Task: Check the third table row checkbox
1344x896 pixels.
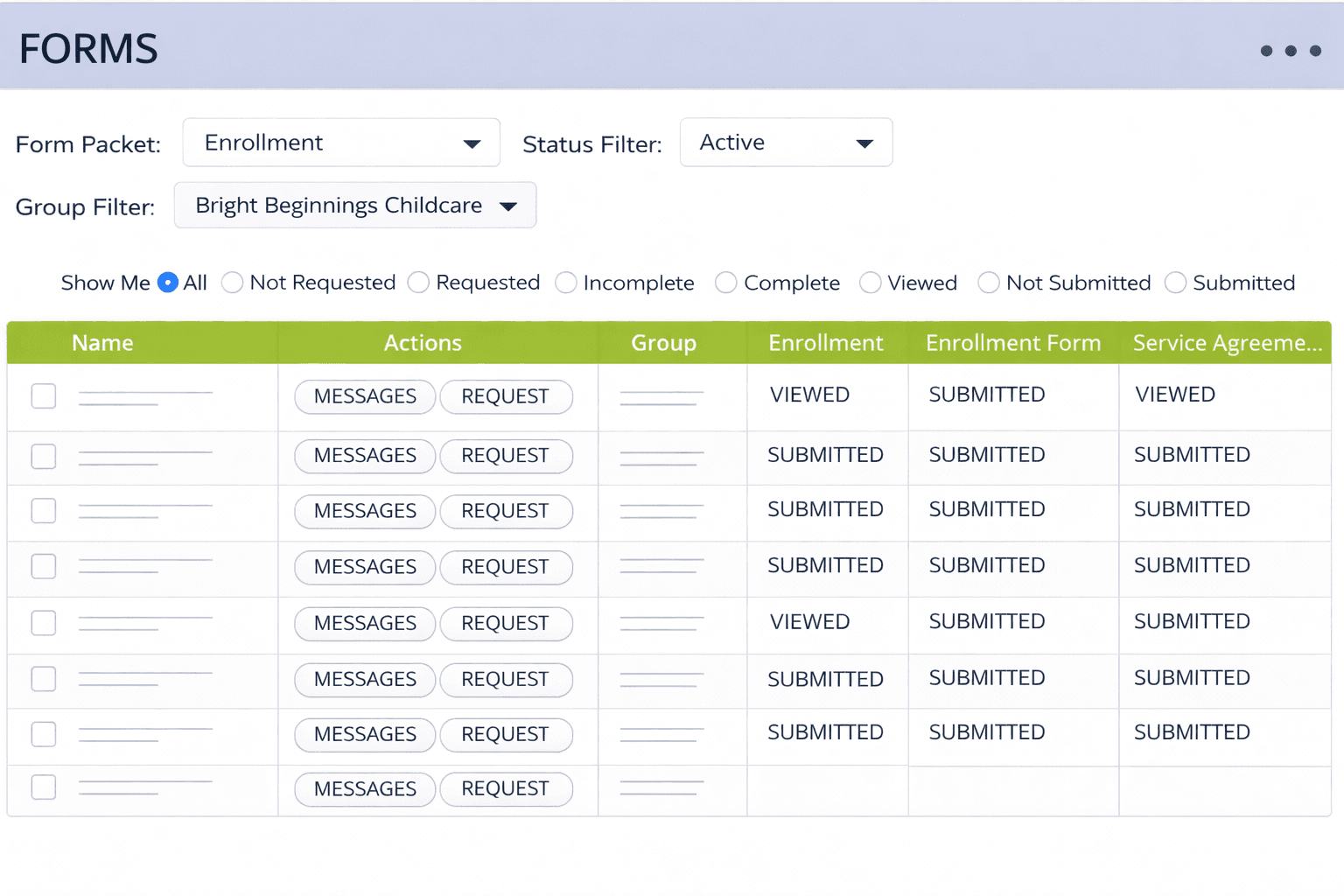Action: click(44, 511)
